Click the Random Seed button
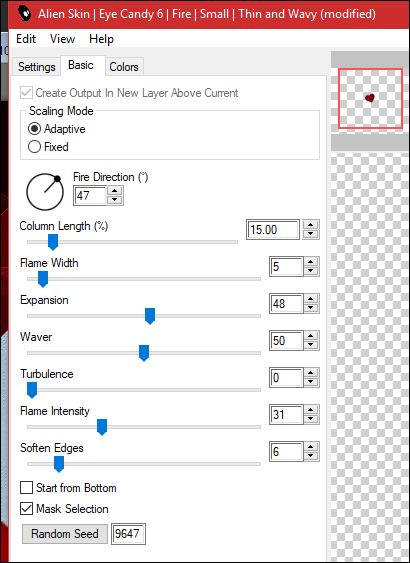Viewport: 410px width, 563px height. 65,534
